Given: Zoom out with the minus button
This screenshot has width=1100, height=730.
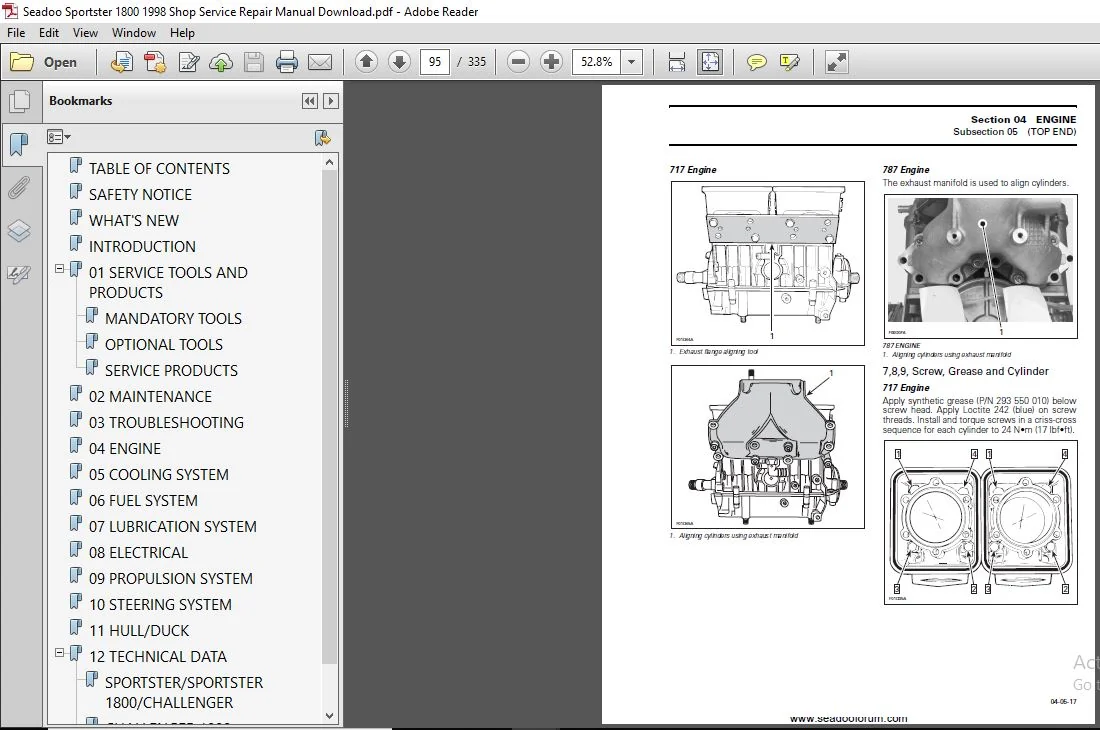Looking at the screenshot, I should [518, 62].
